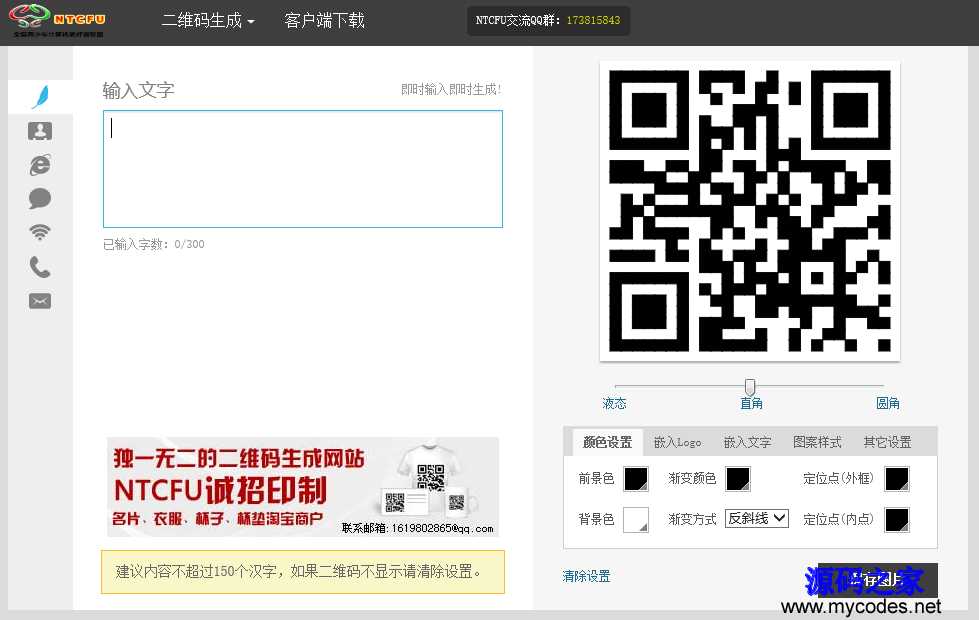Viewport: 979px width, 620px height.
Task: Set QR style to 圆角
Action: coord(887,403)
